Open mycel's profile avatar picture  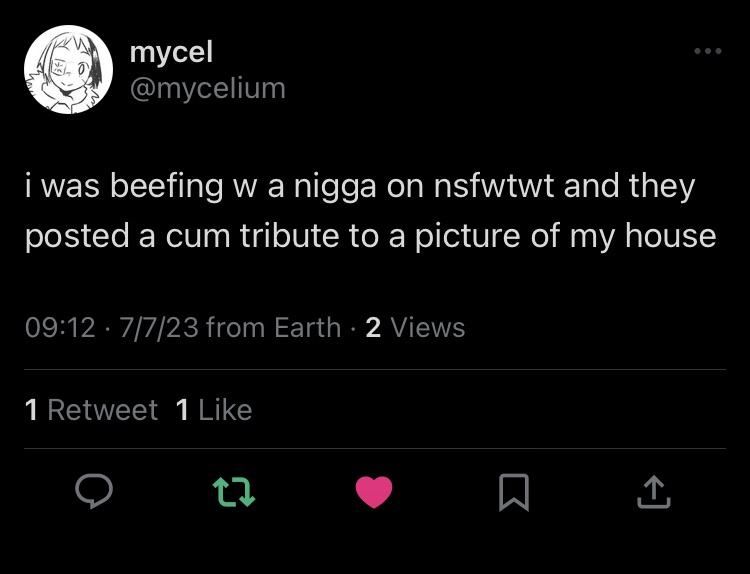tap(66, 69)
